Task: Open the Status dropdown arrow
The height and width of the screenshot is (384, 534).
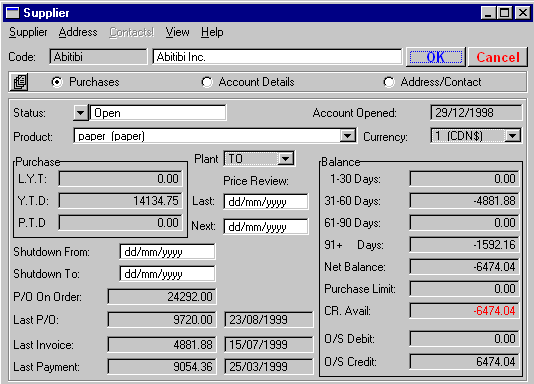Action: tap(81, 113)
